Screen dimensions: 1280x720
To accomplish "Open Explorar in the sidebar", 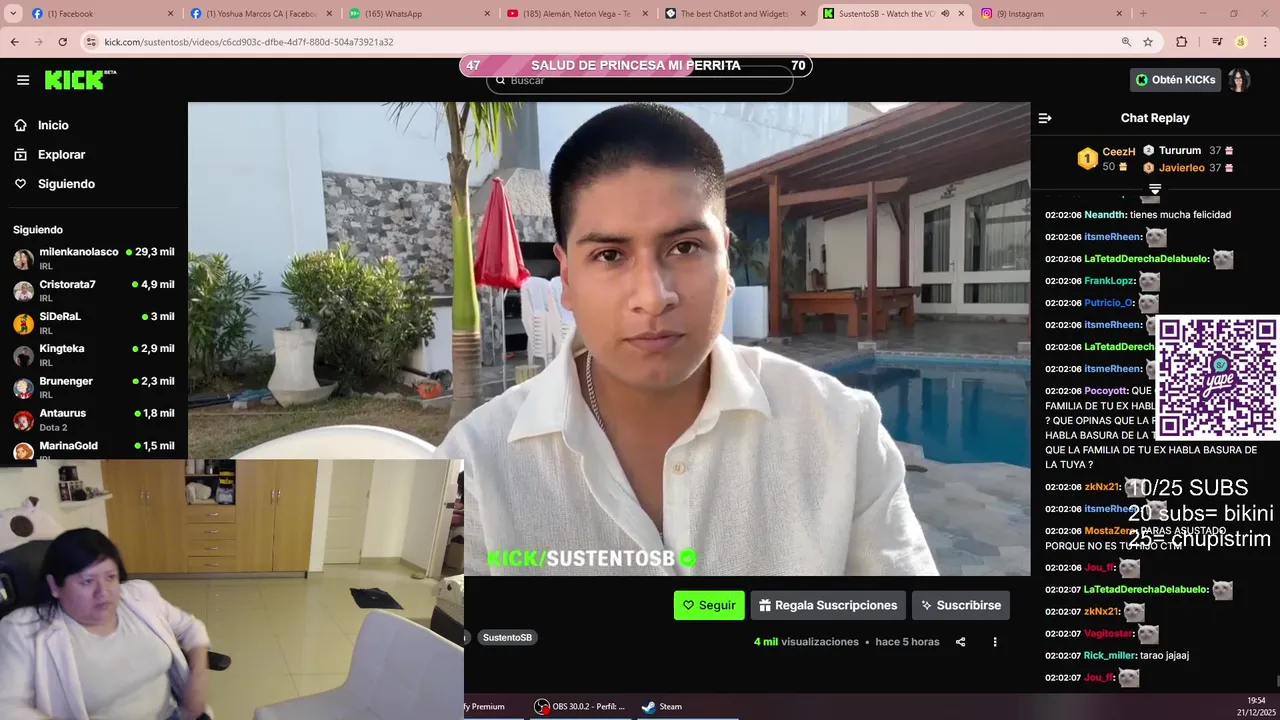I will tap(61, 155).
